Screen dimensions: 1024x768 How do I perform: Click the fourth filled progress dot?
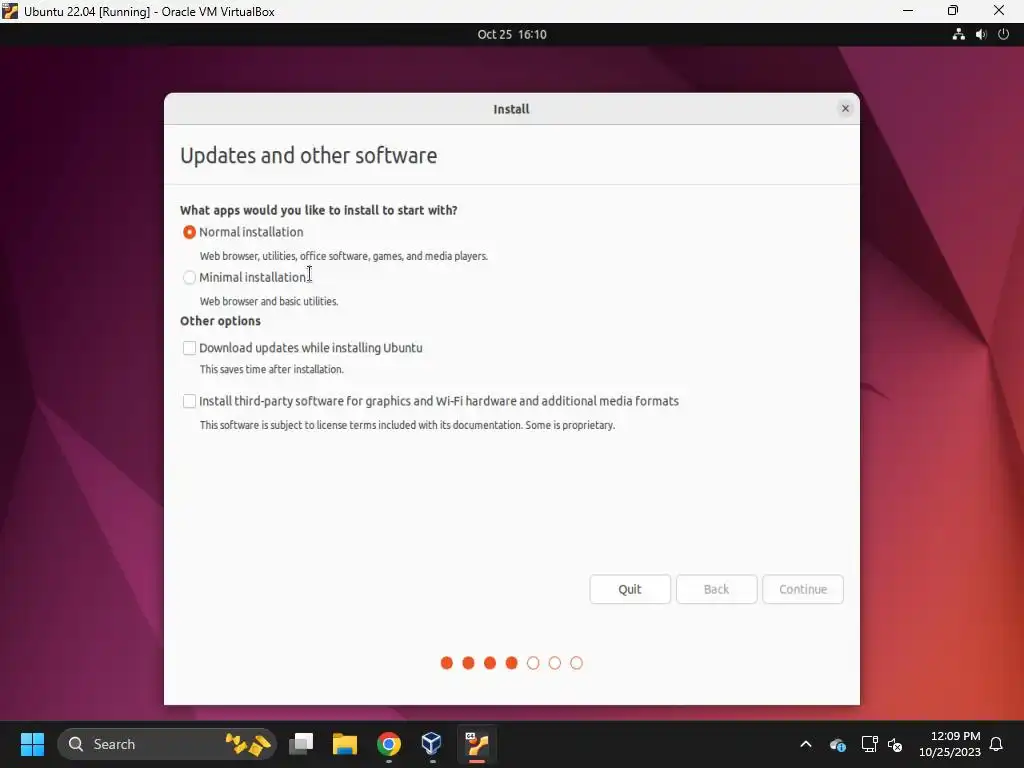[x=511, y=663]
